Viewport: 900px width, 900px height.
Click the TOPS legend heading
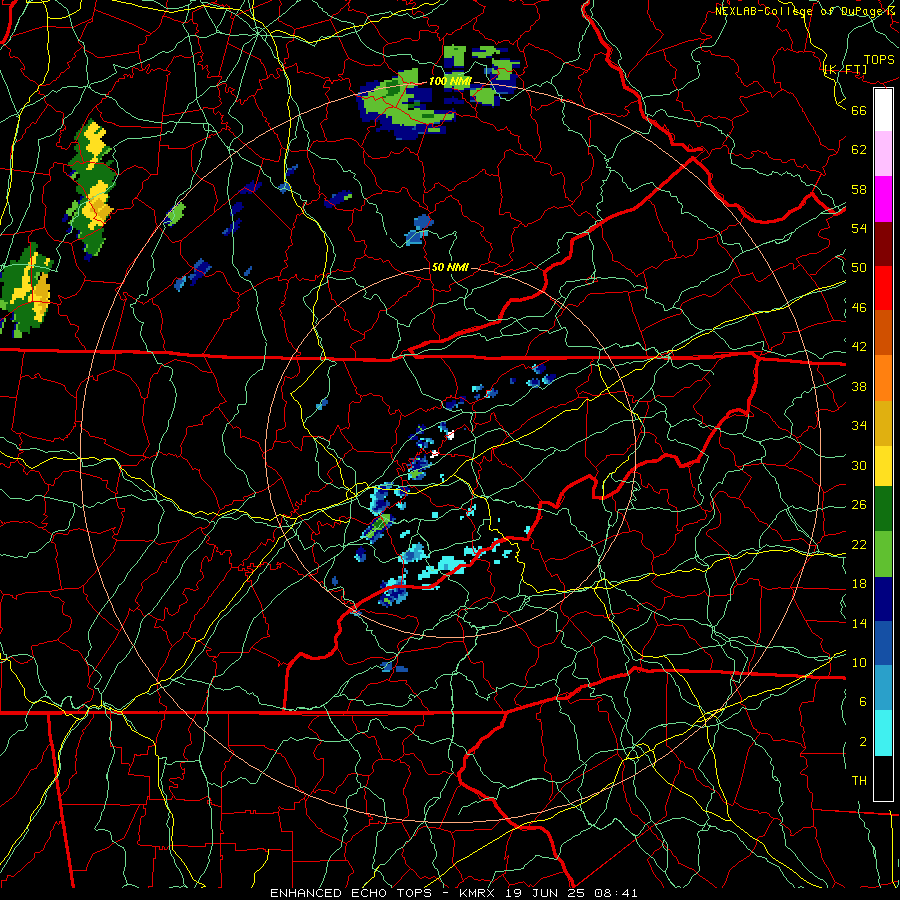coord(879,59)
